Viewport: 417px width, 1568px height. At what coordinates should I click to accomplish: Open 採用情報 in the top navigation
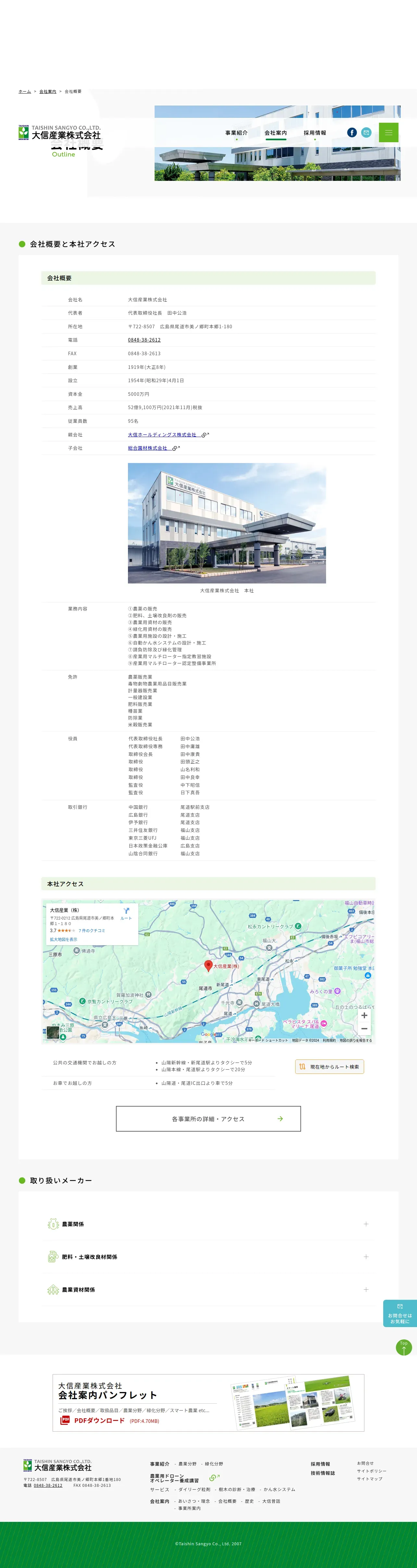[315, 133]
